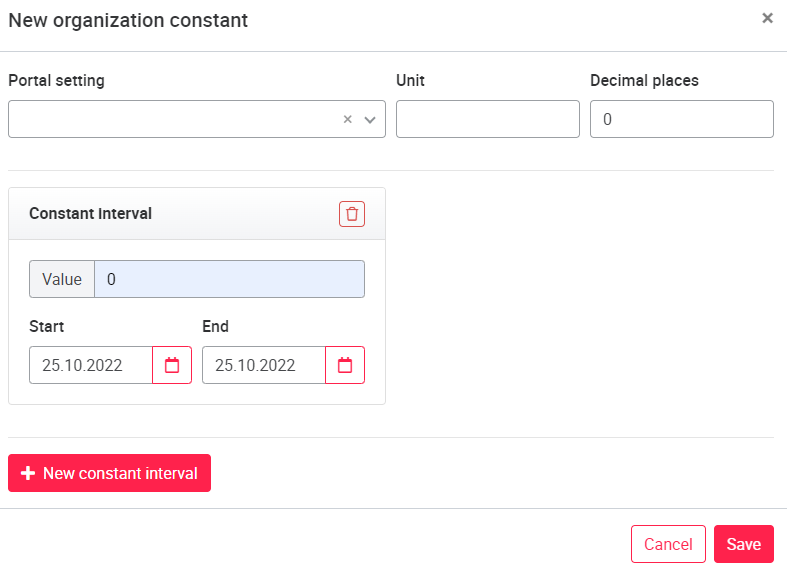
Task: Select the End date text field
Action: coord(263,365)
